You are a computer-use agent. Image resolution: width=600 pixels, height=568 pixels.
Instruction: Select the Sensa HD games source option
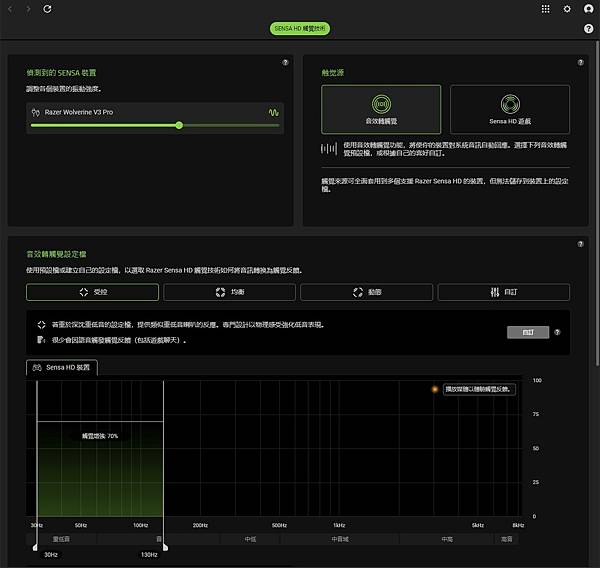click(510, 109)
